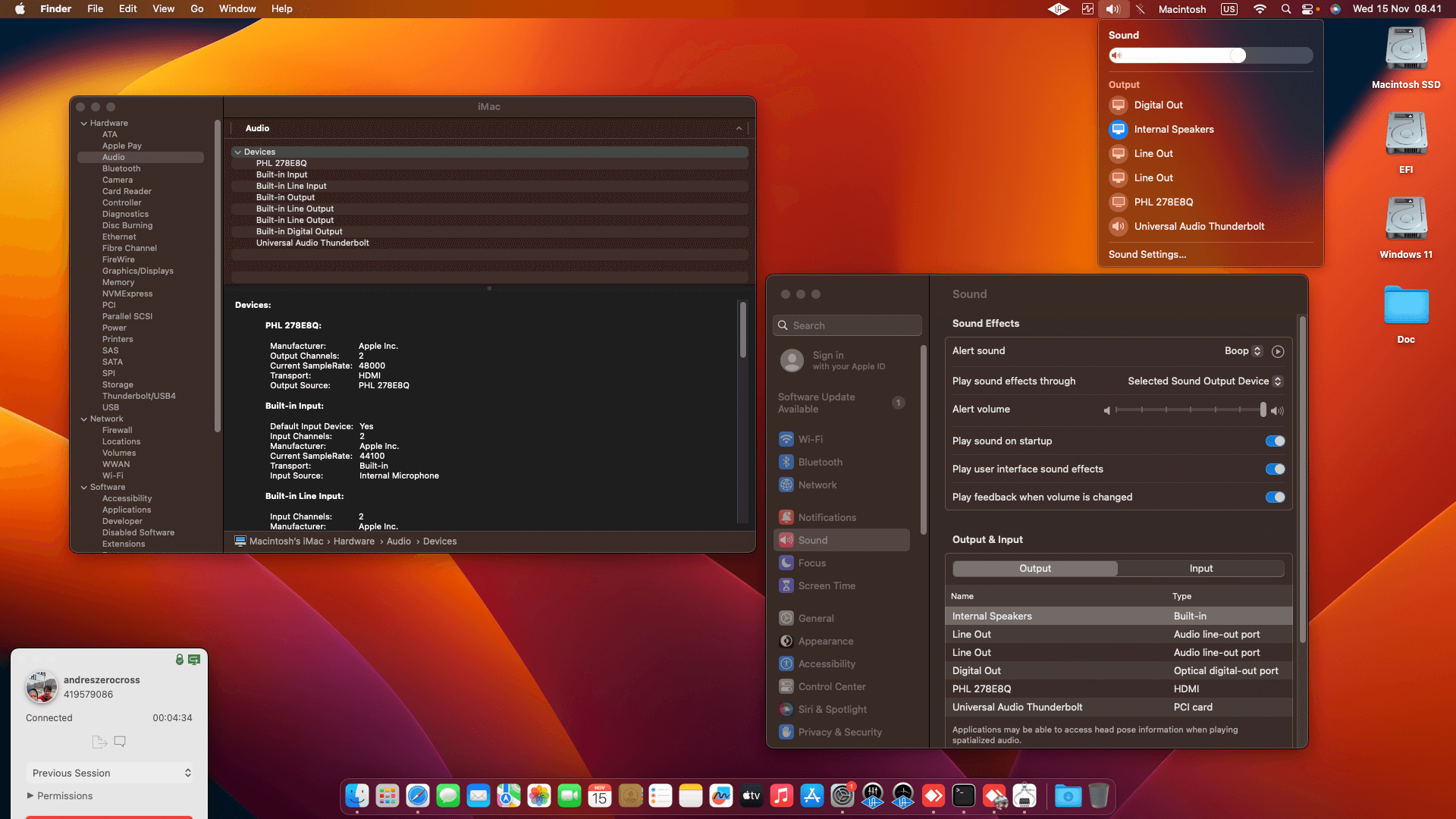
Task: Toggle Play sound on startup
Action: tap(1275, 441)
